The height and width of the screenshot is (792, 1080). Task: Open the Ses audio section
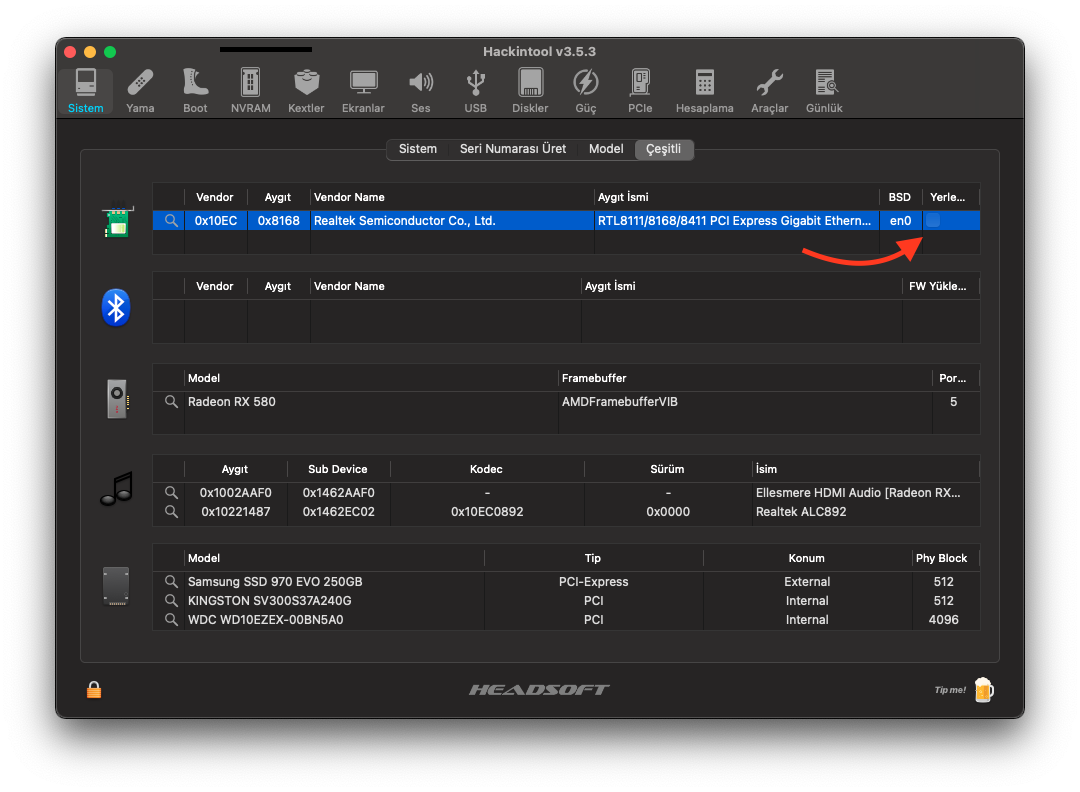point(421,90)
